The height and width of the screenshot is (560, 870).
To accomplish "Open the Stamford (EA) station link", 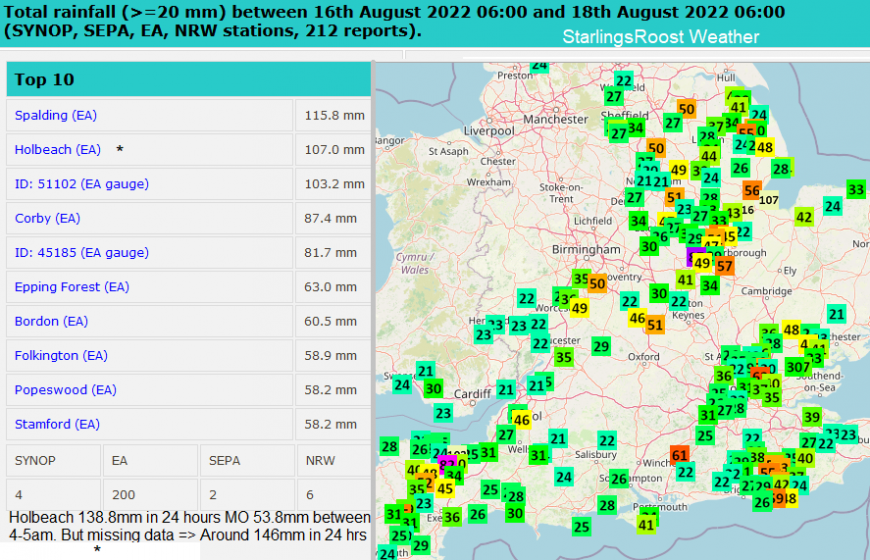I will [x=57, y=425].
